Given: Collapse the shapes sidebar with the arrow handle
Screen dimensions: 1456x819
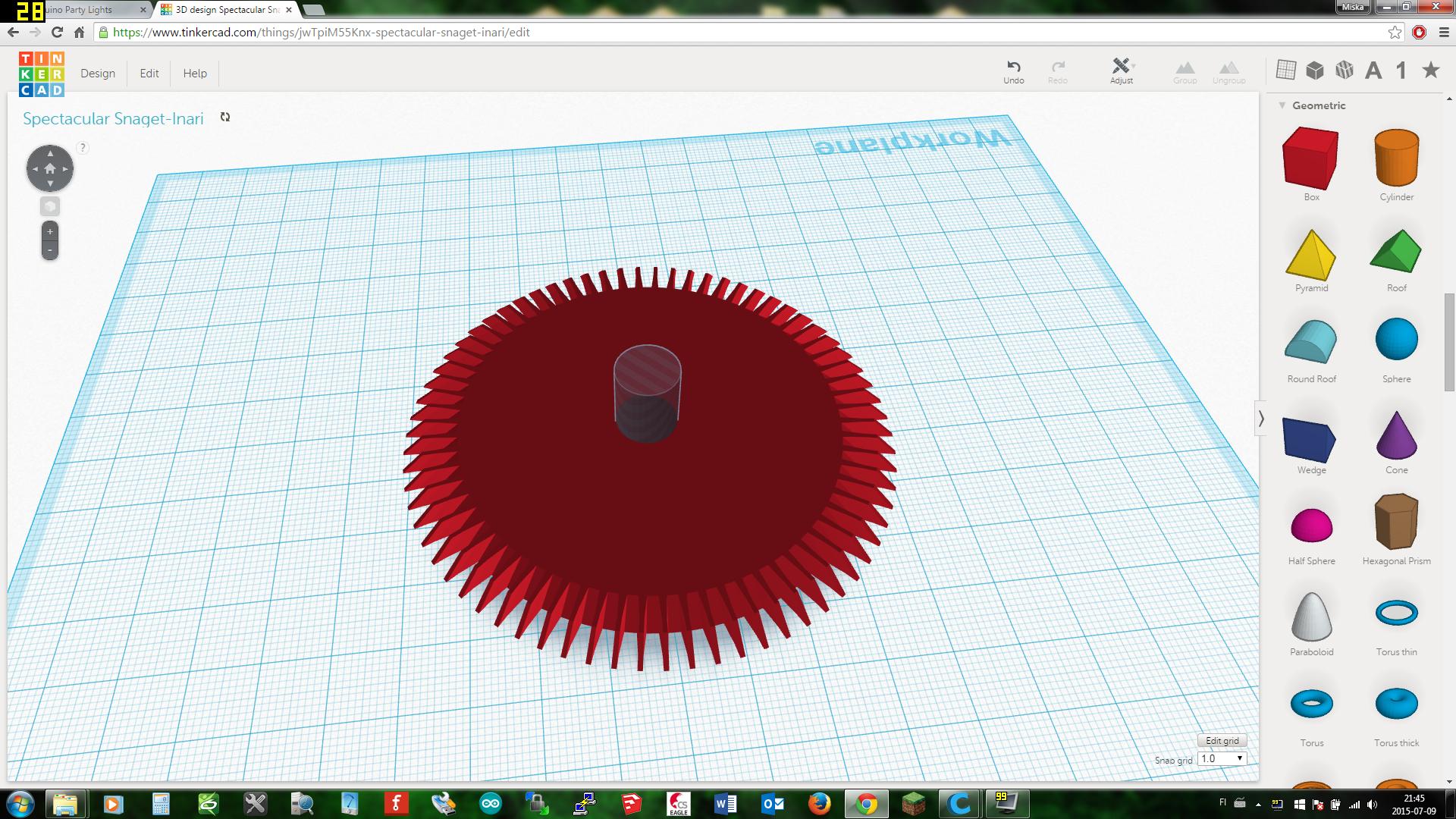Looking at the screenshot, I should coord(1261,419).
